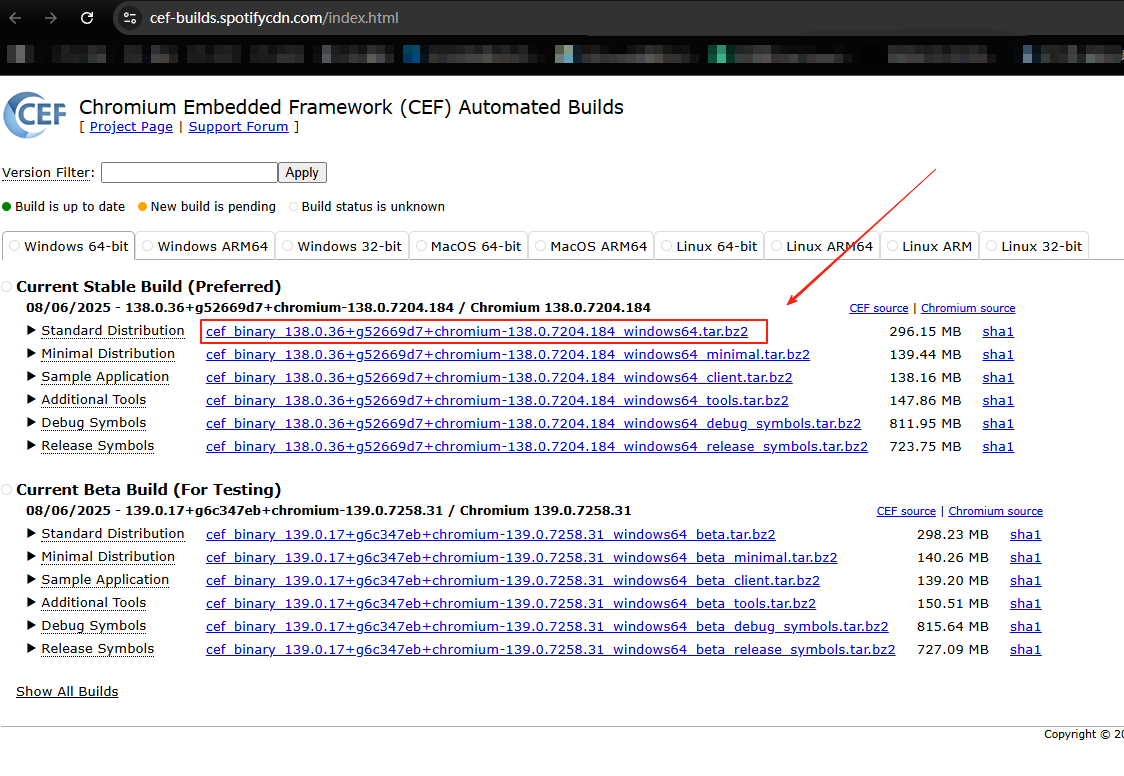
Task: Download 138.0.36 windows64_minimal.tar.bz2 file
Action: click(508, 355)
